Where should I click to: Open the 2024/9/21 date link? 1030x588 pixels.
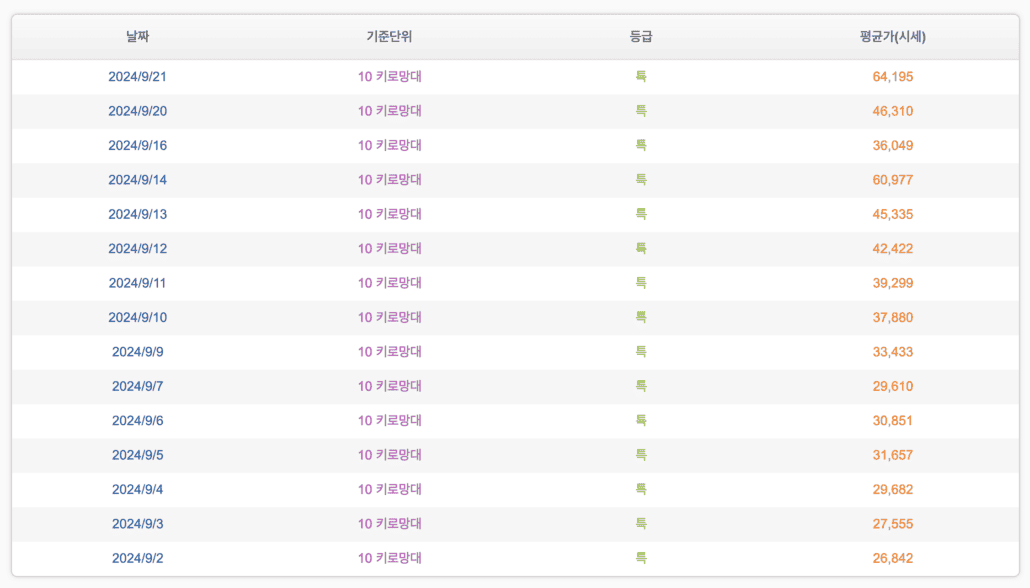137,77
